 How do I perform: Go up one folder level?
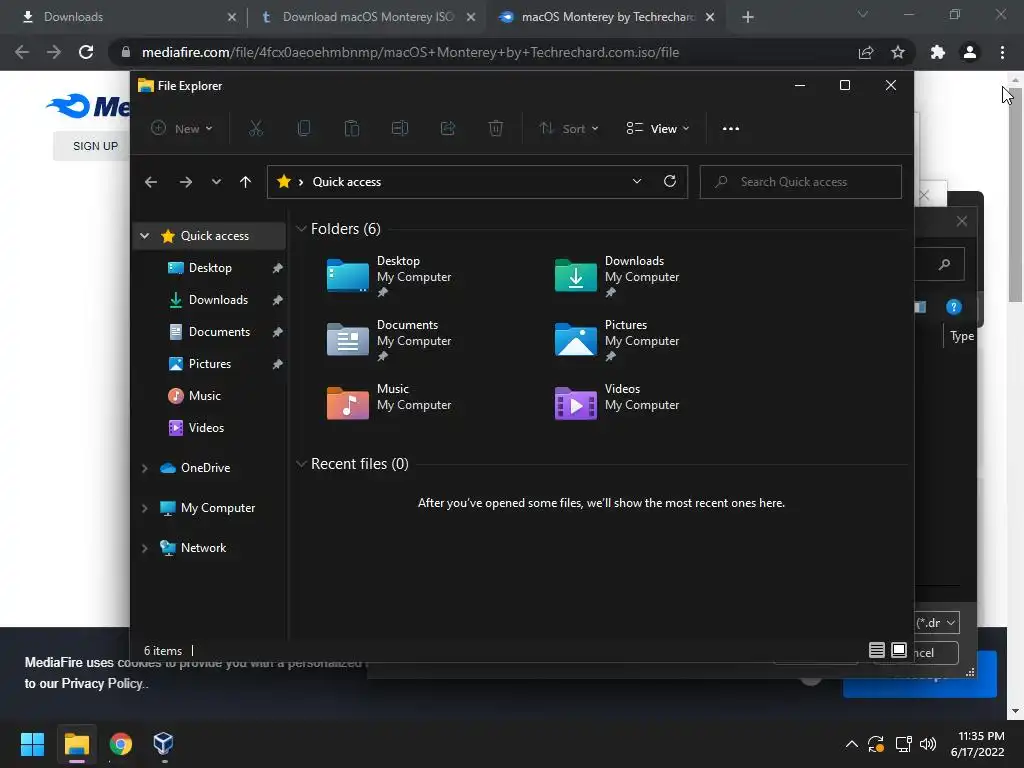point(246,182)
